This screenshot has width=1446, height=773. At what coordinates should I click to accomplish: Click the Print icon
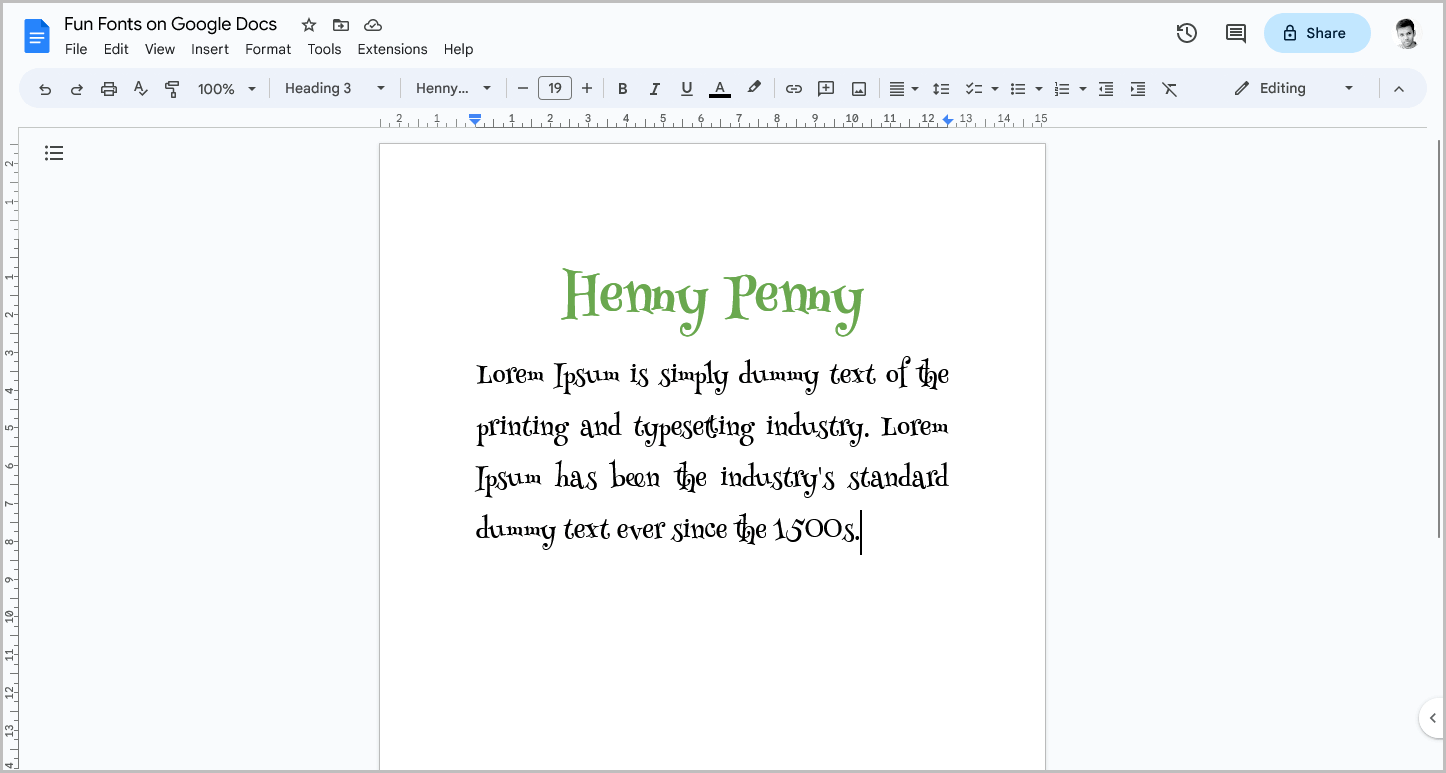[x=108, y=88]
